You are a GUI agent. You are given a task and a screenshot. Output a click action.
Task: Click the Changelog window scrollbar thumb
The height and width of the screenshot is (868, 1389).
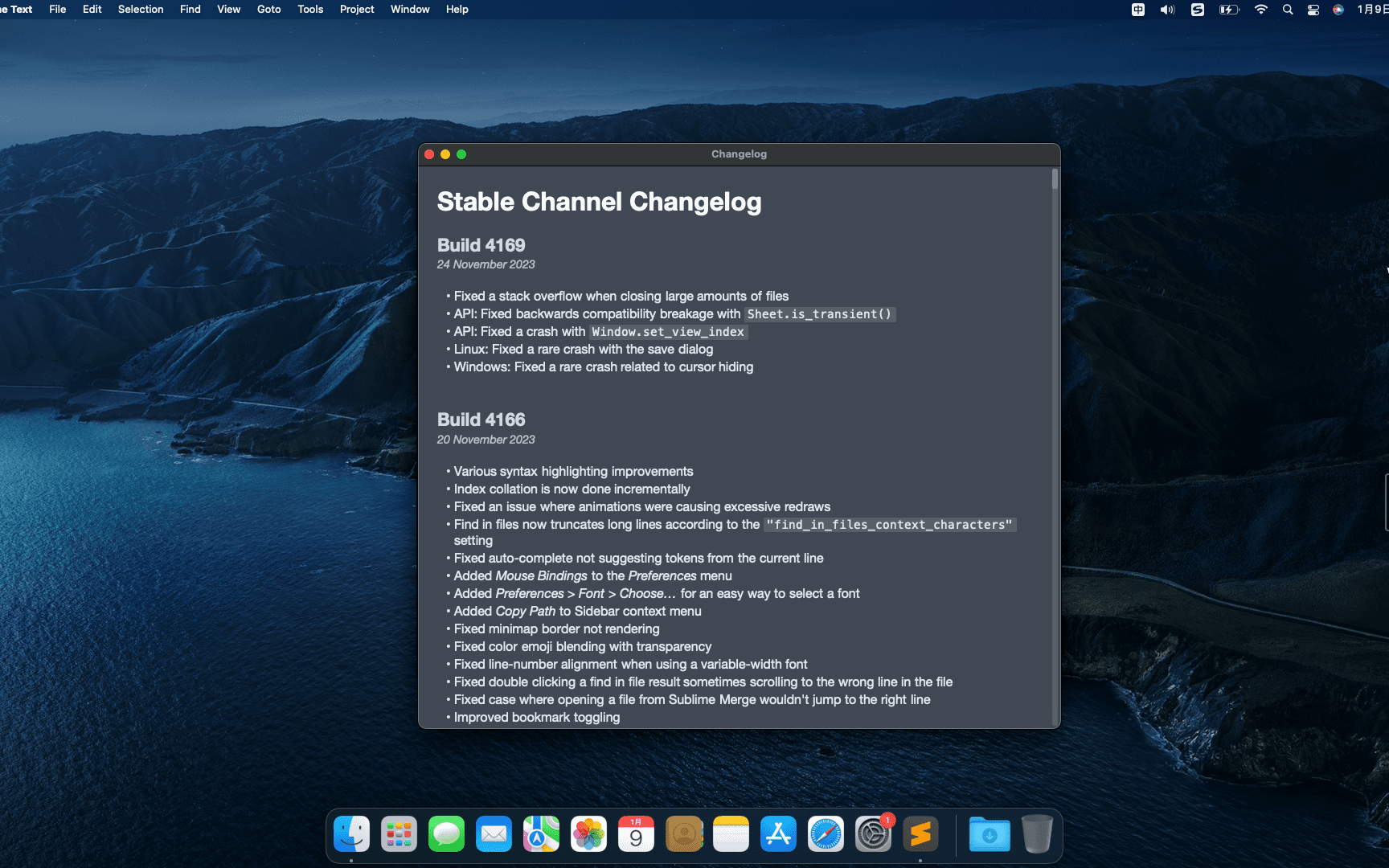(1055, 179)
